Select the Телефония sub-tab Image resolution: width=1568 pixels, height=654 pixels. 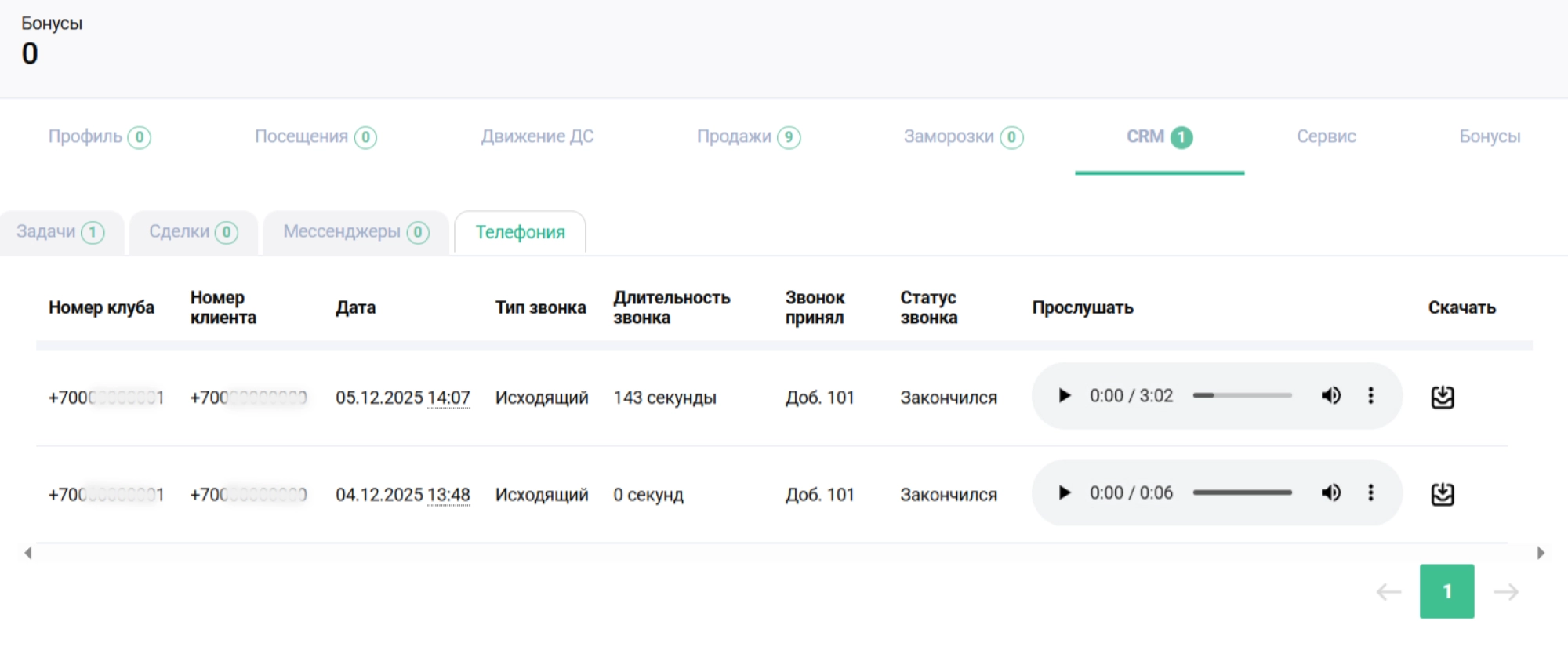click(520, 232)
